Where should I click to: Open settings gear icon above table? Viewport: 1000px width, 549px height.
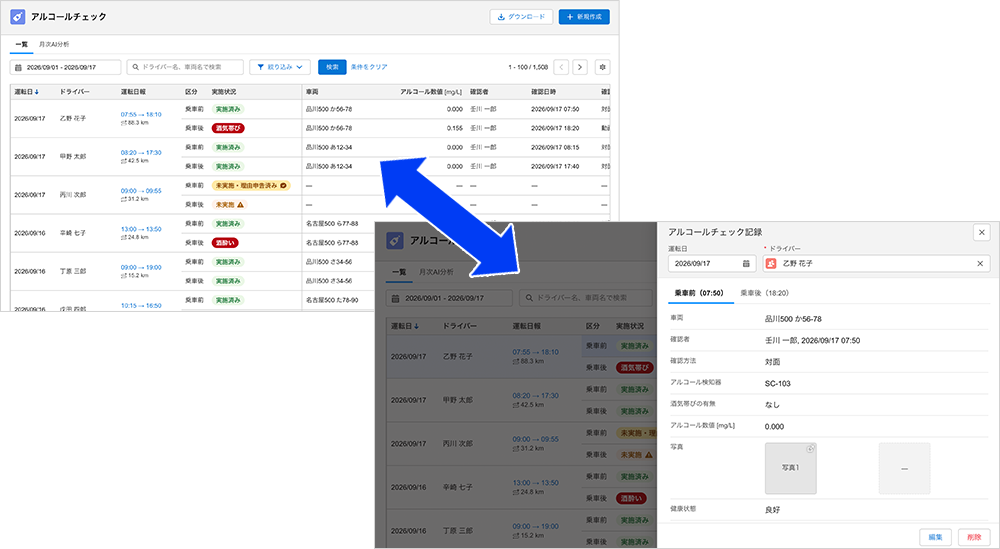[x=602, y=67]
